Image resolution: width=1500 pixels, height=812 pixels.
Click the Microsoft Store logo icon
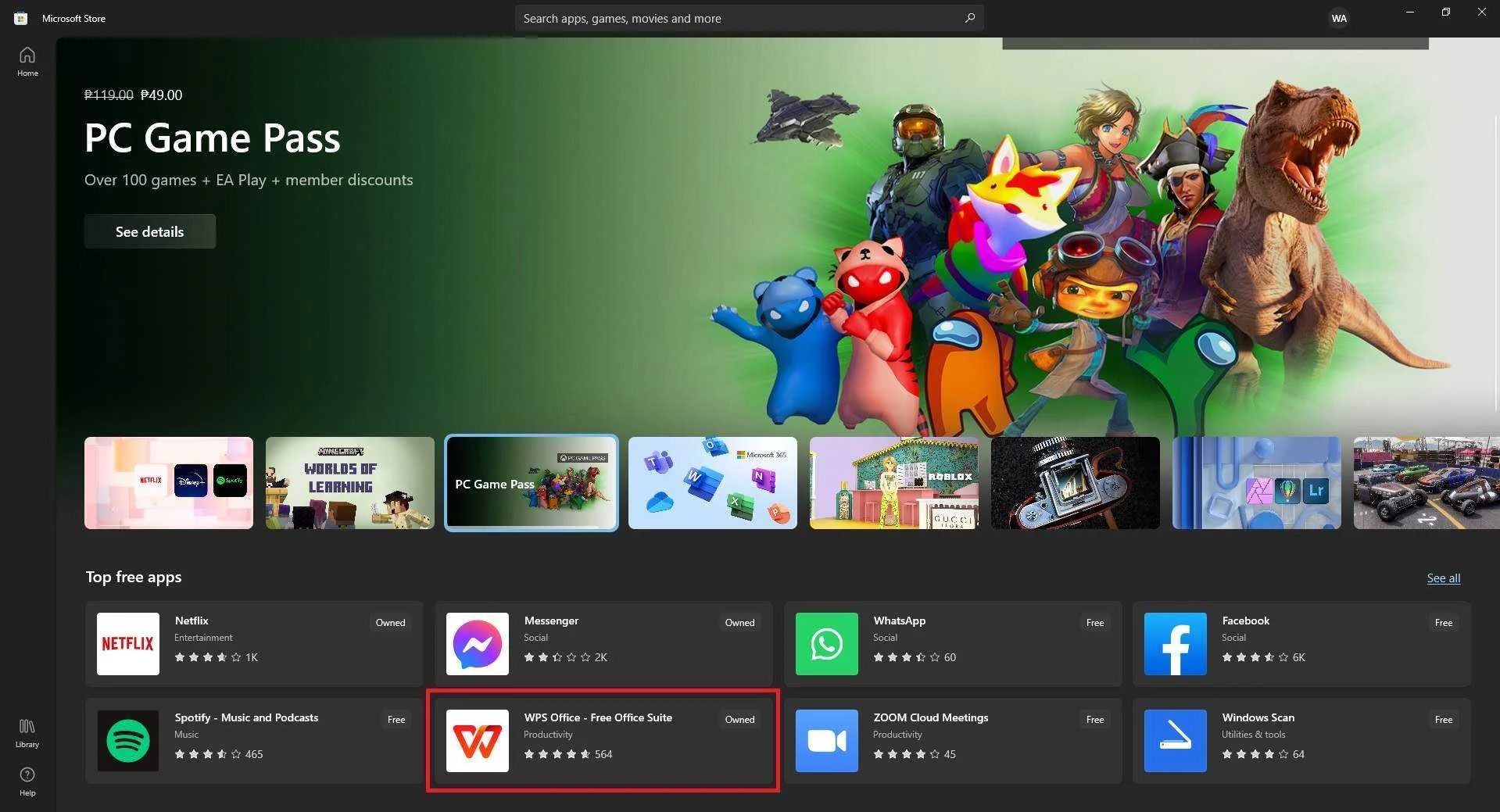click(21, 18)
